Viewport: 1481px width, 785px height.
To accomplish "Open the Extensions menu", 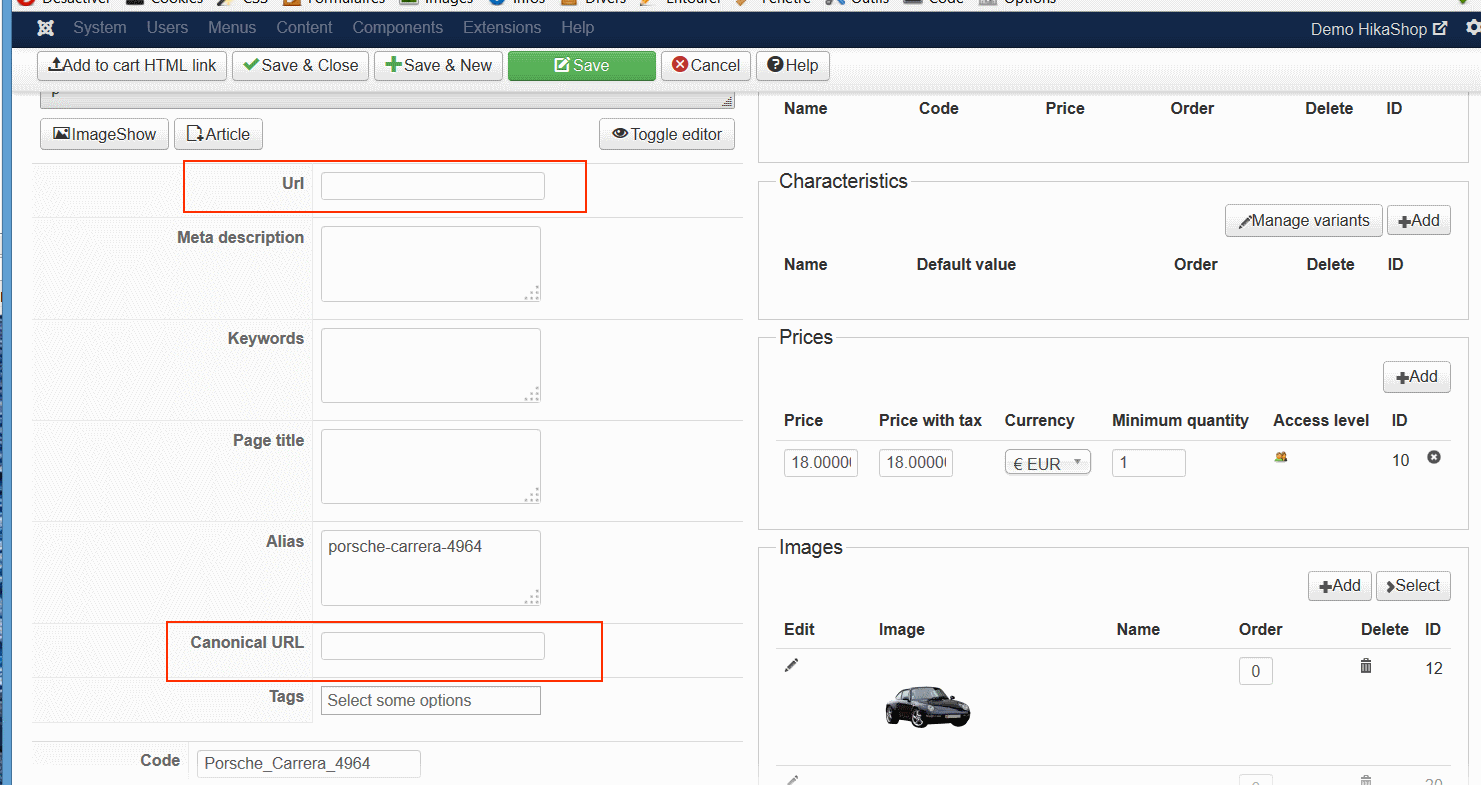I will 502,28.
